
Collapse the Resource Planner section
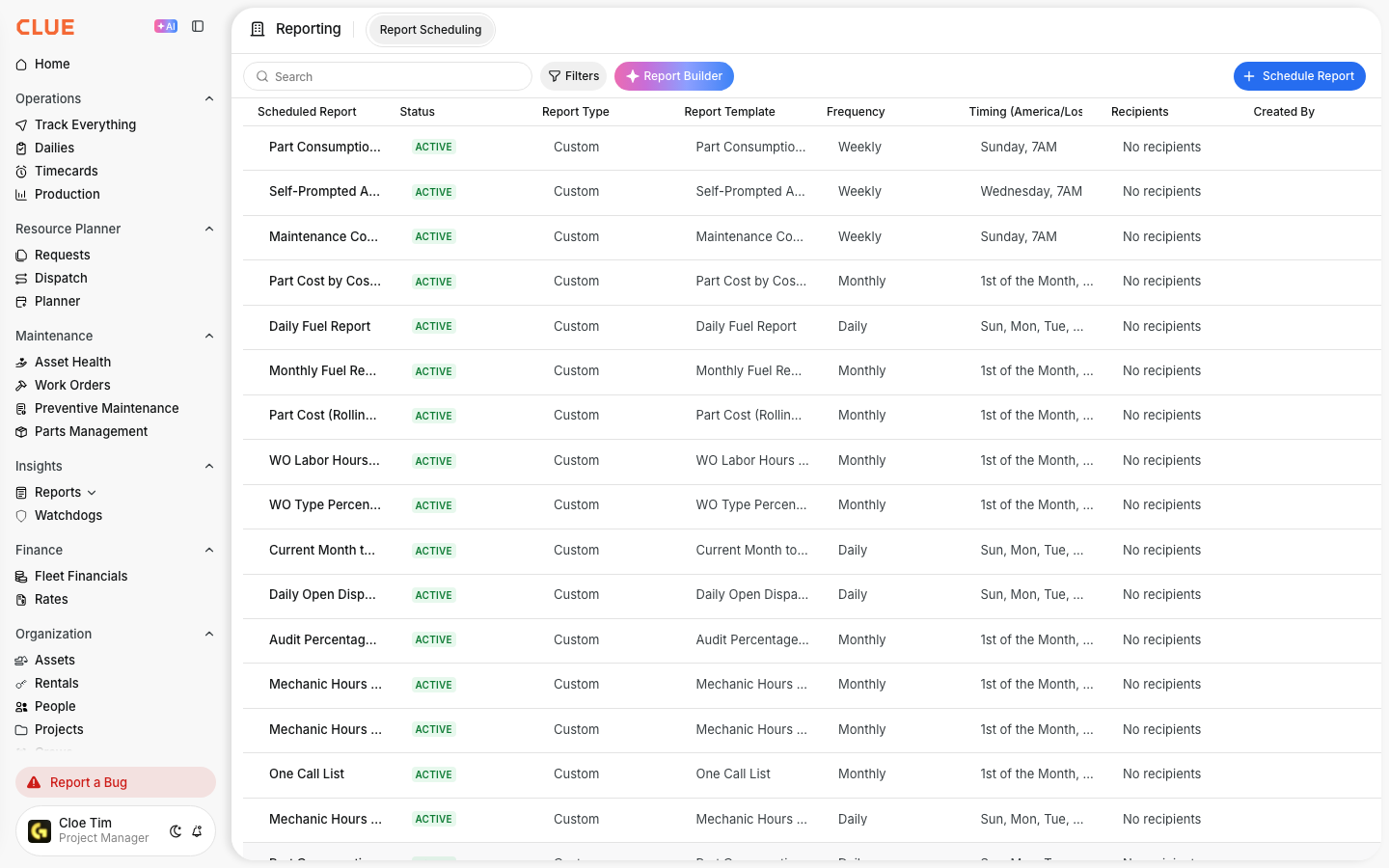[209, 229]
